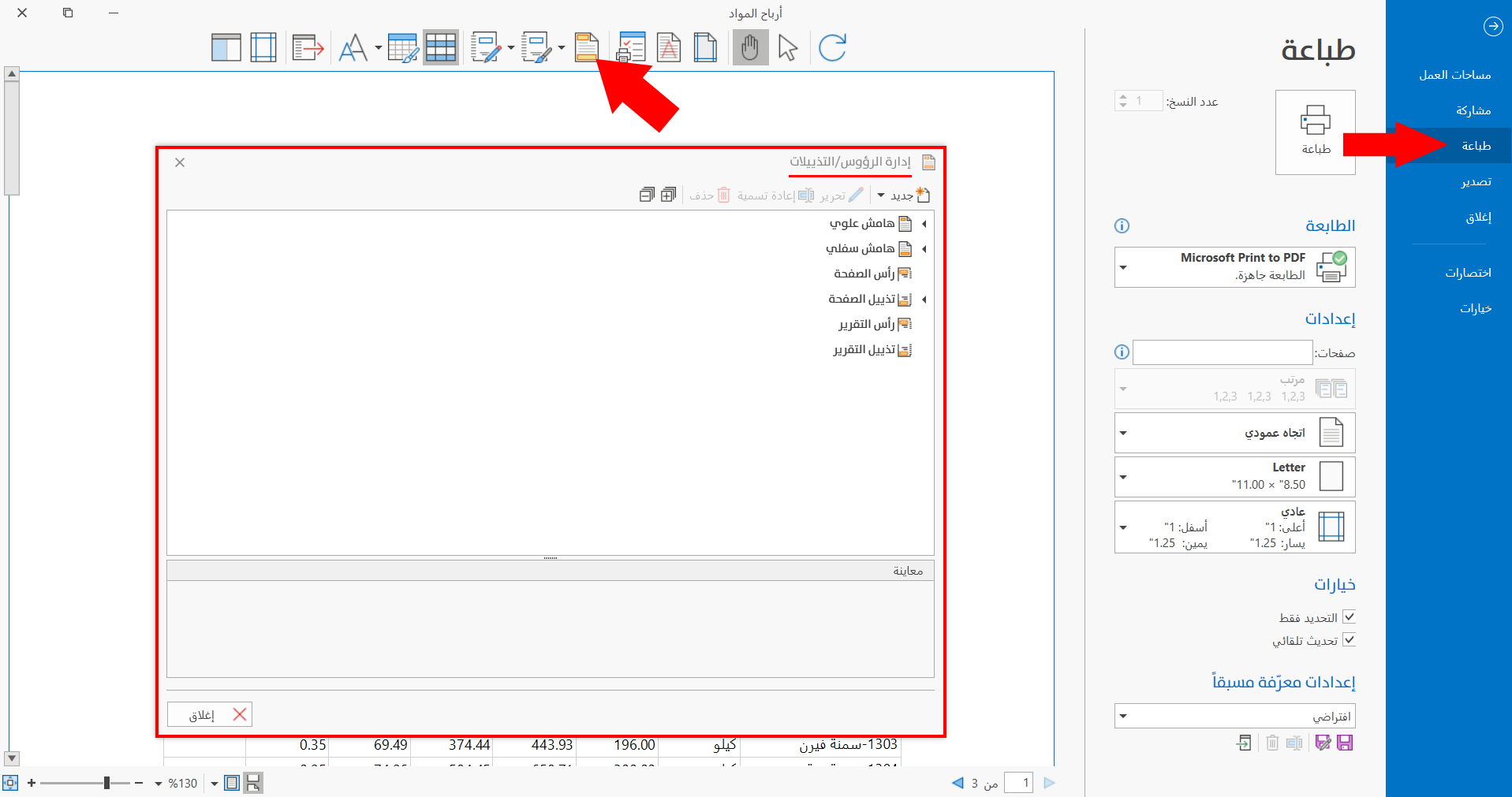Click the font size 'A' toolbar icon
Screen dimensions: 1512x797
pyautogui.click(x=353, y=47)
